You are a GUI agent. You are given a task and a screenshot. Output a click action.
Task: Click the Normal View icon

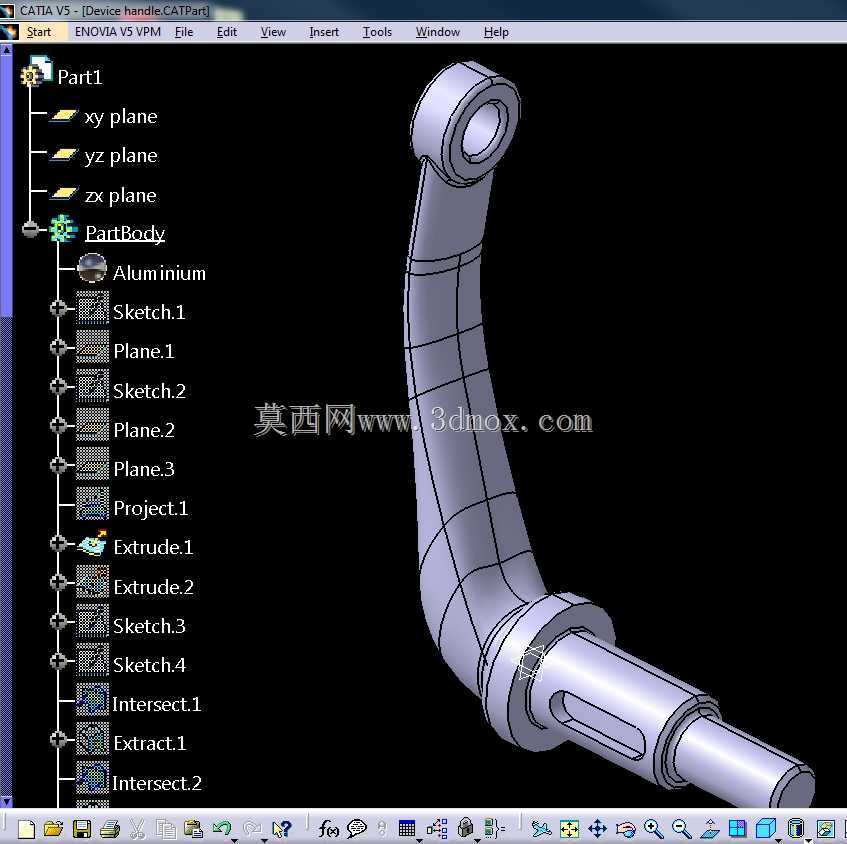coord(710,828)
